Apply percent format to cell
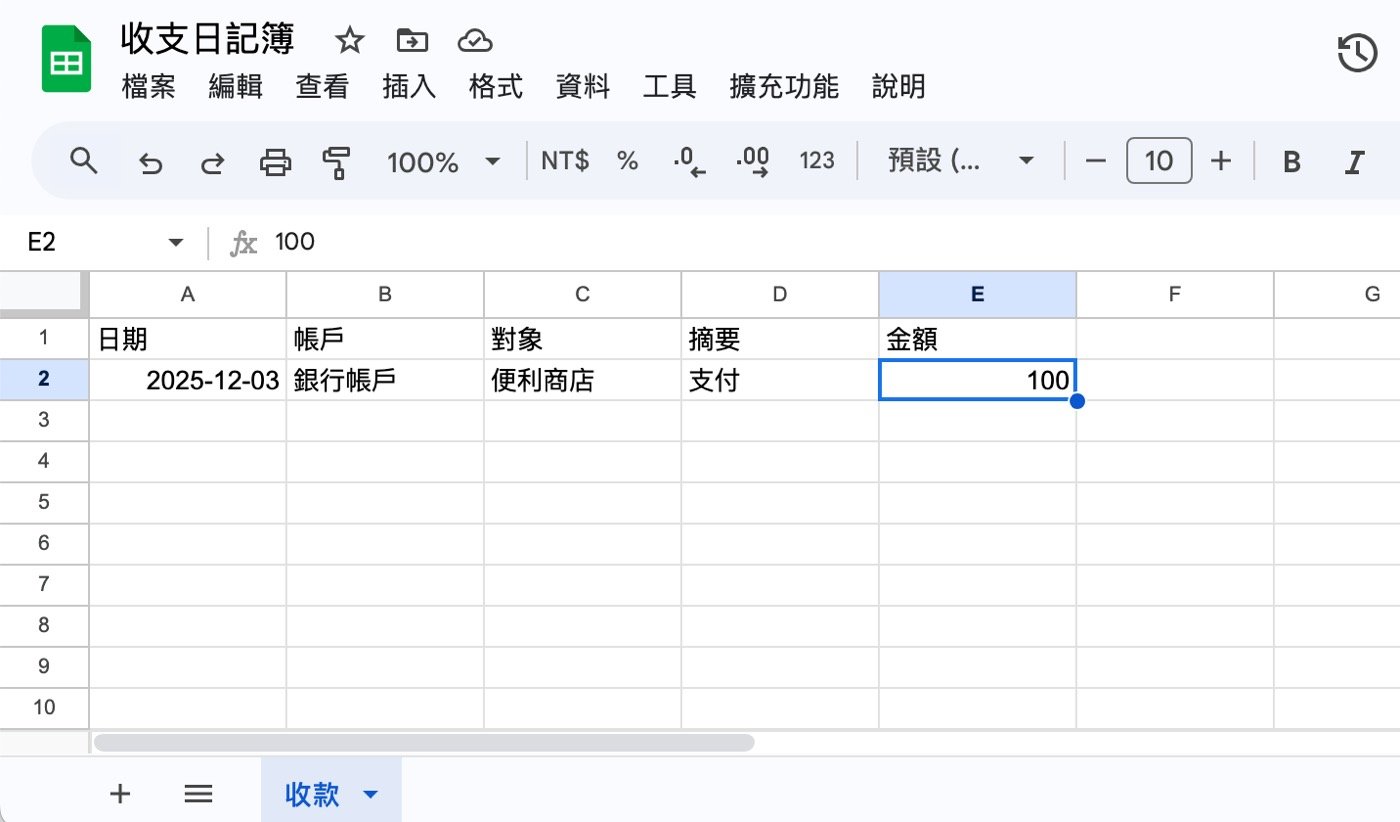This screenshot has height=822, width=1400. (x=627, y=160)
